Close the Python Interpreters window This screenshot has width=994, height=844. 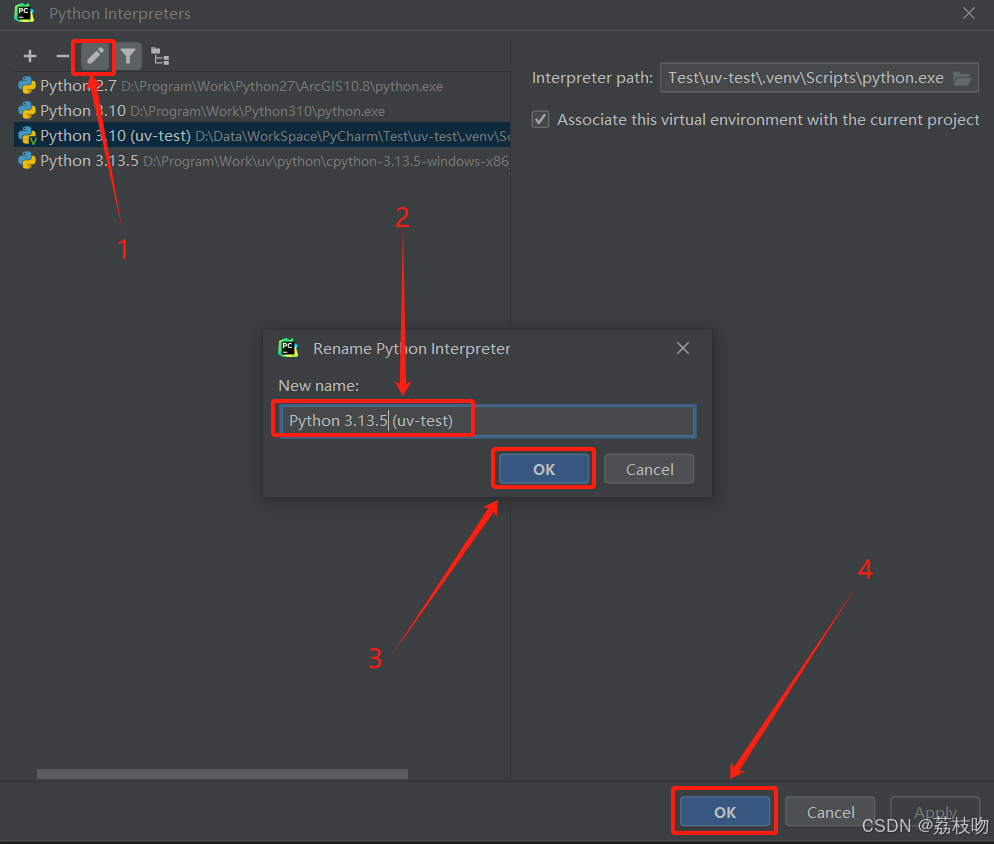coord(969,13)
